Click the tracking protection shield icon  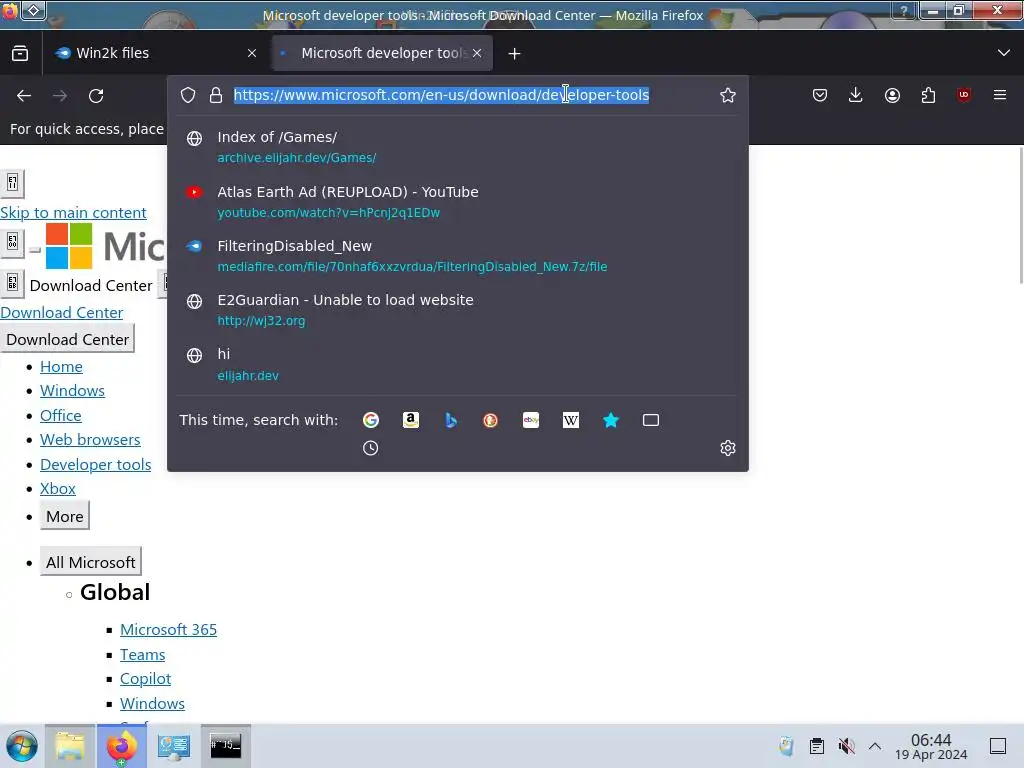[188, 95]
